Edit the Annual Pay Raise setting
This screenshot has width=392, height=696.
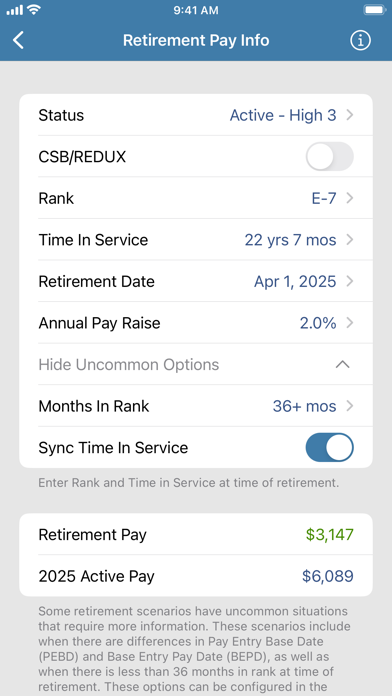pos(196,323)
